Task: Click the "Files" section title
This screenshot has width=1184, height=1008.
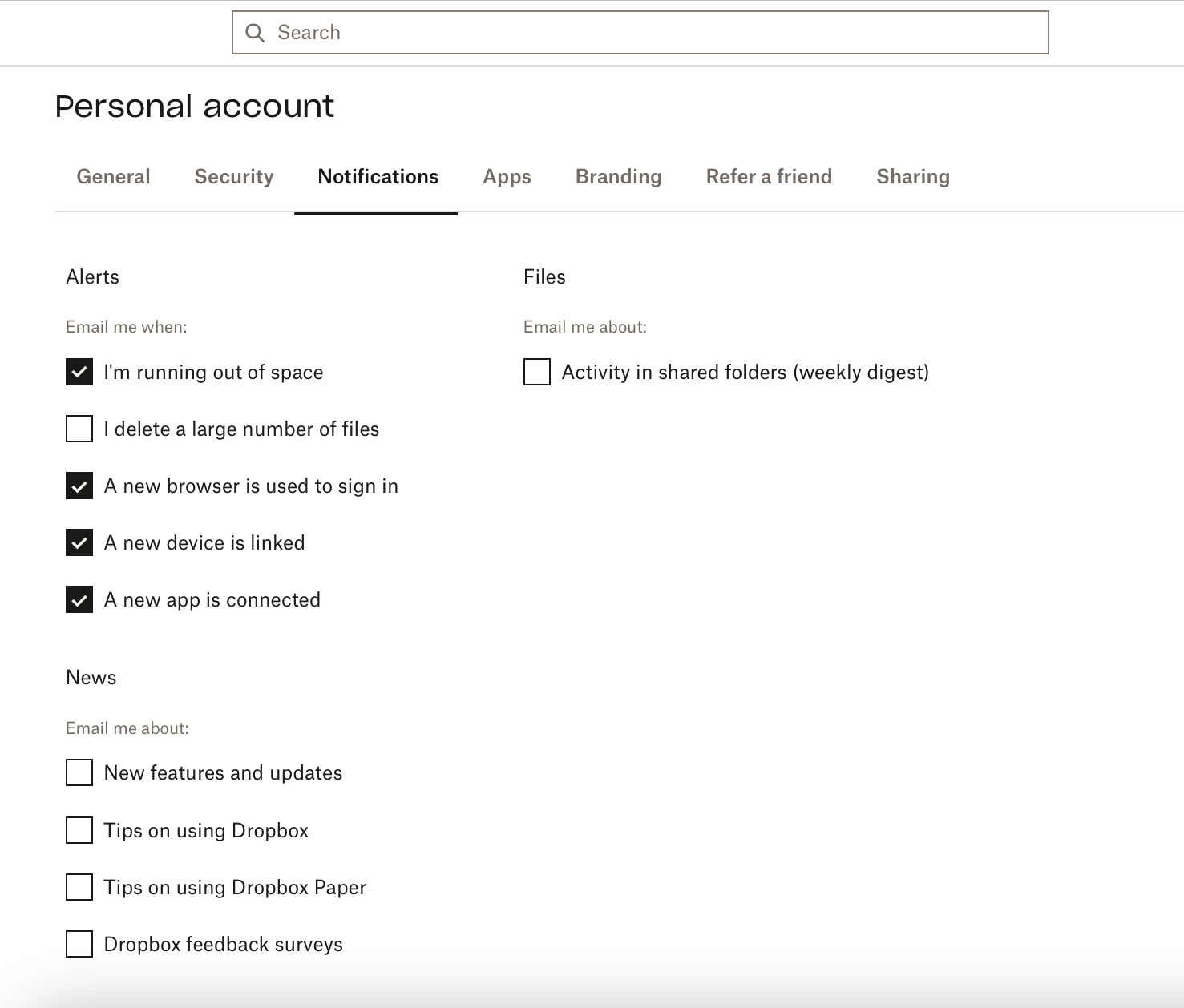Action: (544, 276)
